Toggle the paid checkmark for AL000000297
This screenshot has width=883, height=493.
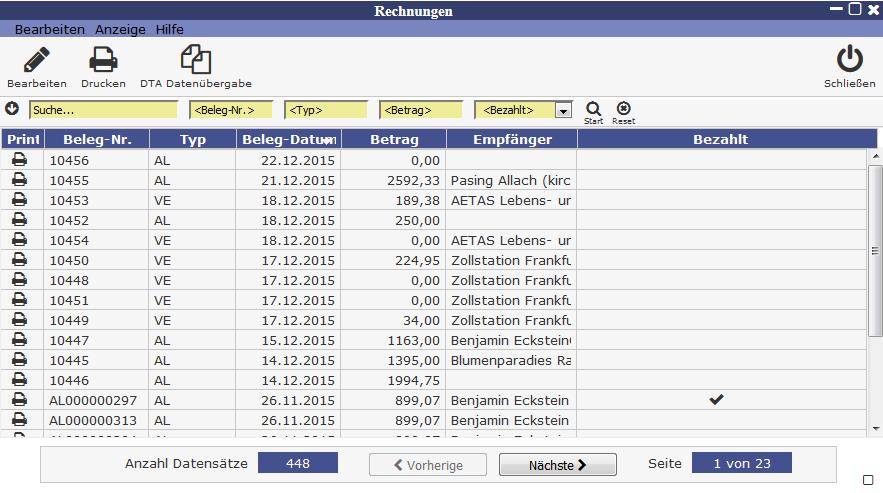pos(716,400)
